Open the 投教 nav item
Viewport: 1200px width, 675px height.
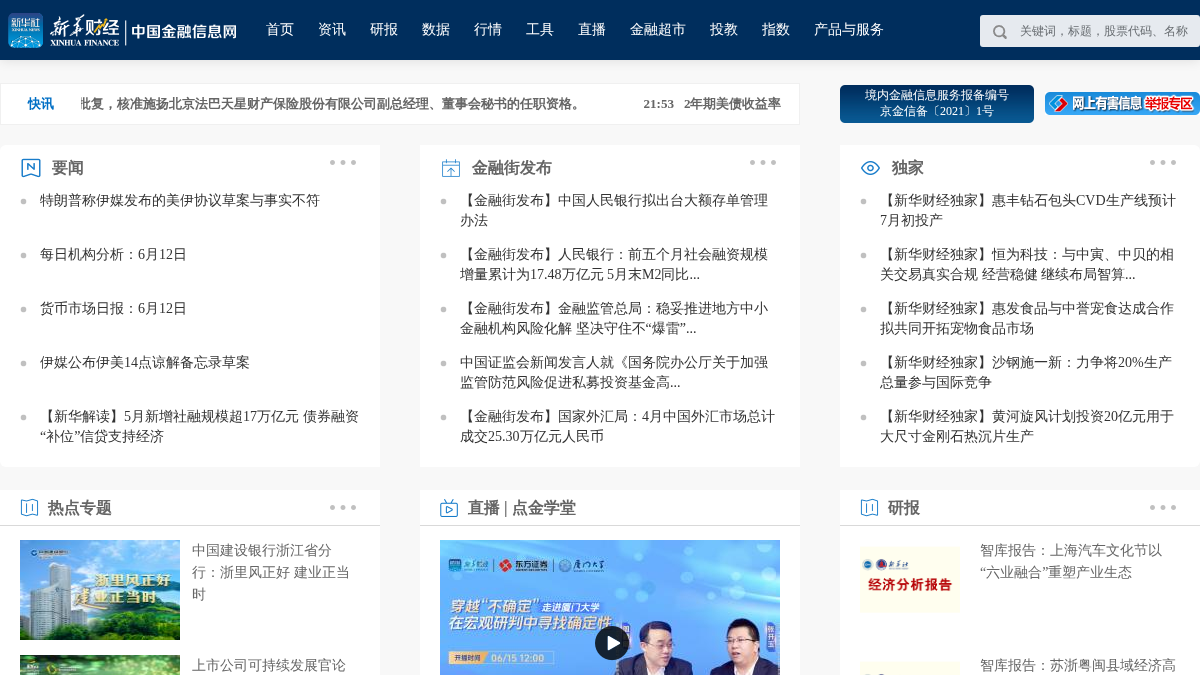724,30
